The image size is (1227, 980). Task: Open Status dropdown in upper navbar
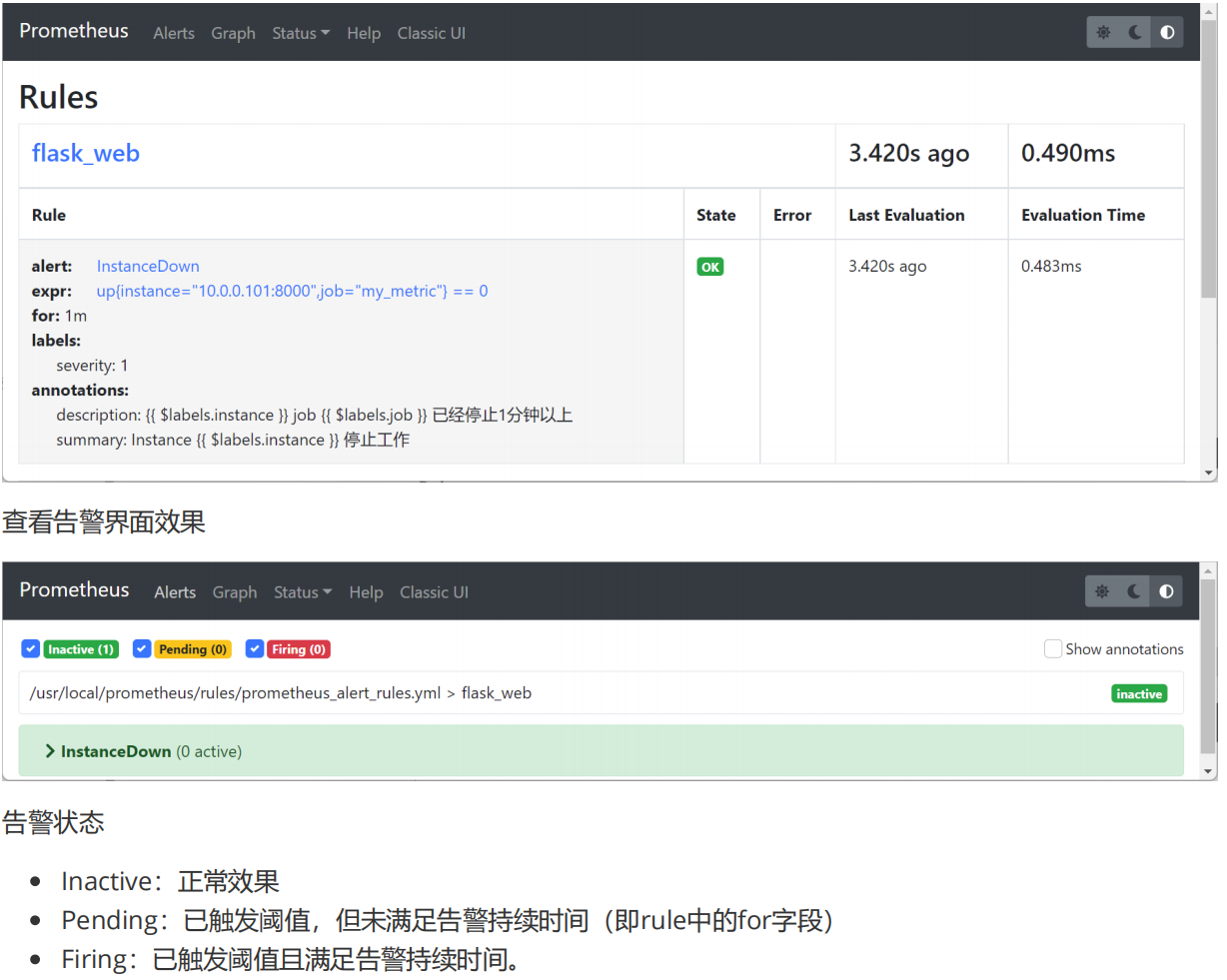[301, 33]
